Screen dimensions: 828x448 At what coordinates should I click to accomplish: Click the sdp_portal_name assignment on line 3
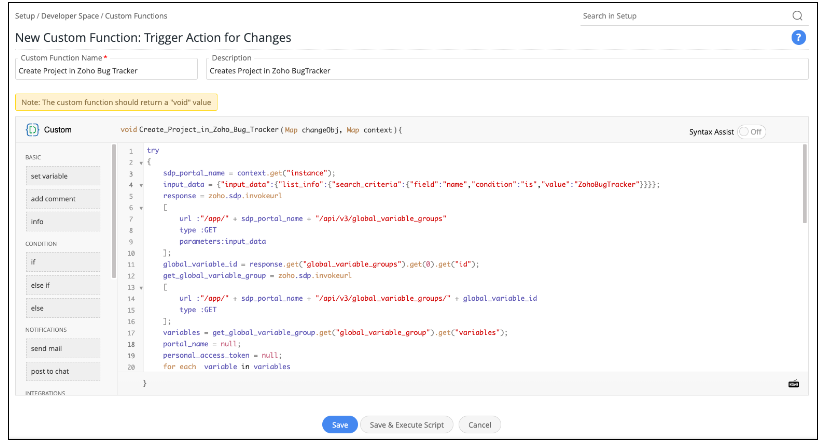point(249,173)
